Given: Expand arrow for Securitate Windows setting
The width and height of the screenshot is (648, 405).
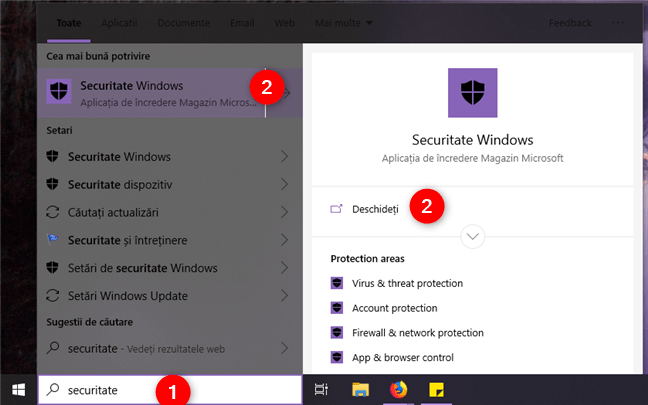Looking at the screenshot, I should tap(284, 156).
